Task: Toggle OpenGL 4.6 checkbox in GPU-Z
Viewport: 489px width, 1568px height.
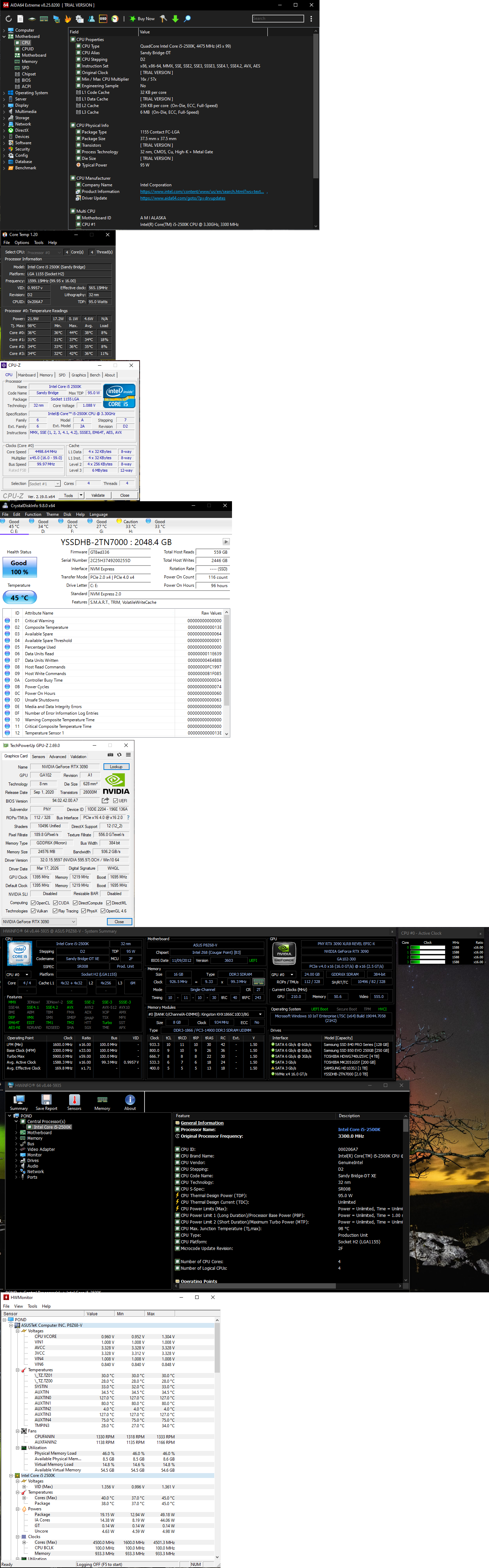Action: [x=103, y=911]
